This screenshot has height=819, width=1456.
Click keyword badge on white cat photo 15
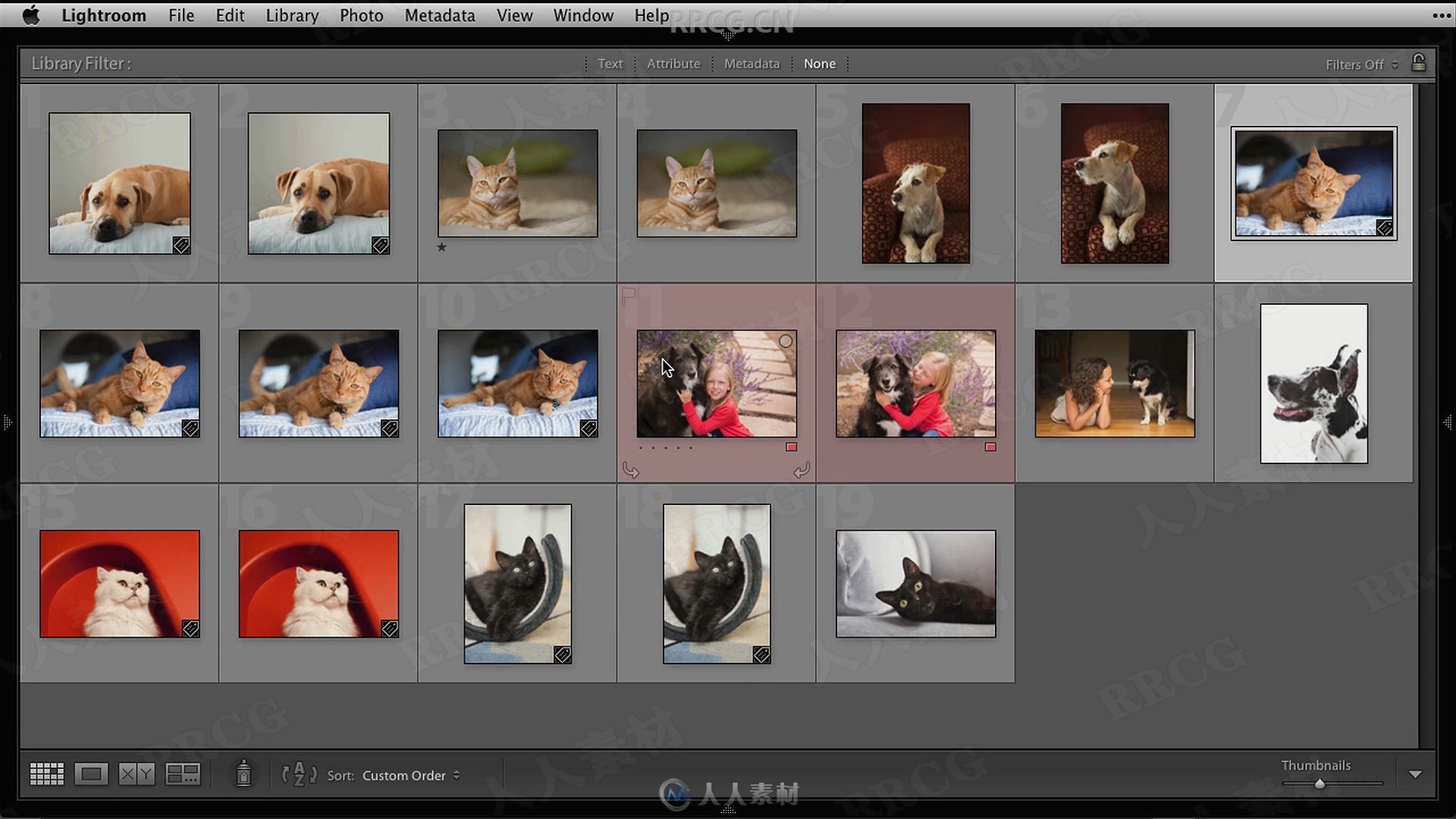190,629
